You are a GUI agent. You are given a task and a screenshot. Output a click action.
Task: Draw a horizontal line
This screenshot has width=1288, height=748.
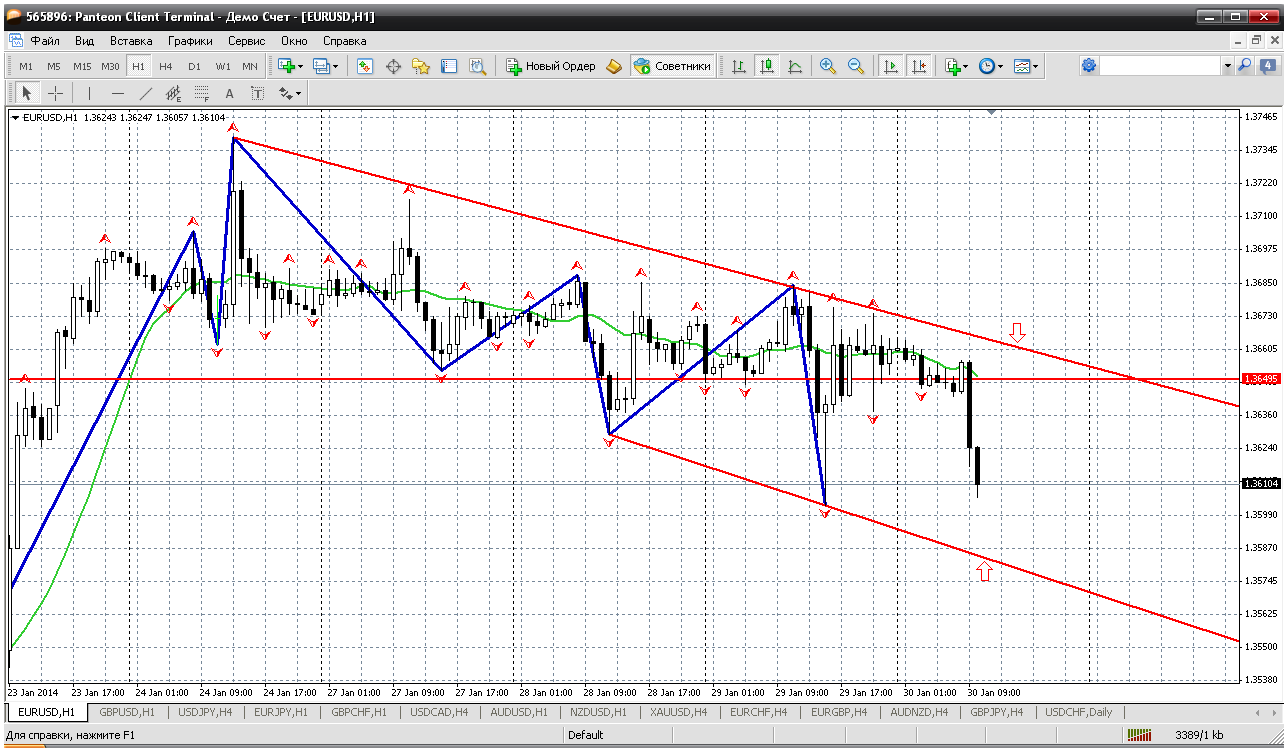[118, 93]
